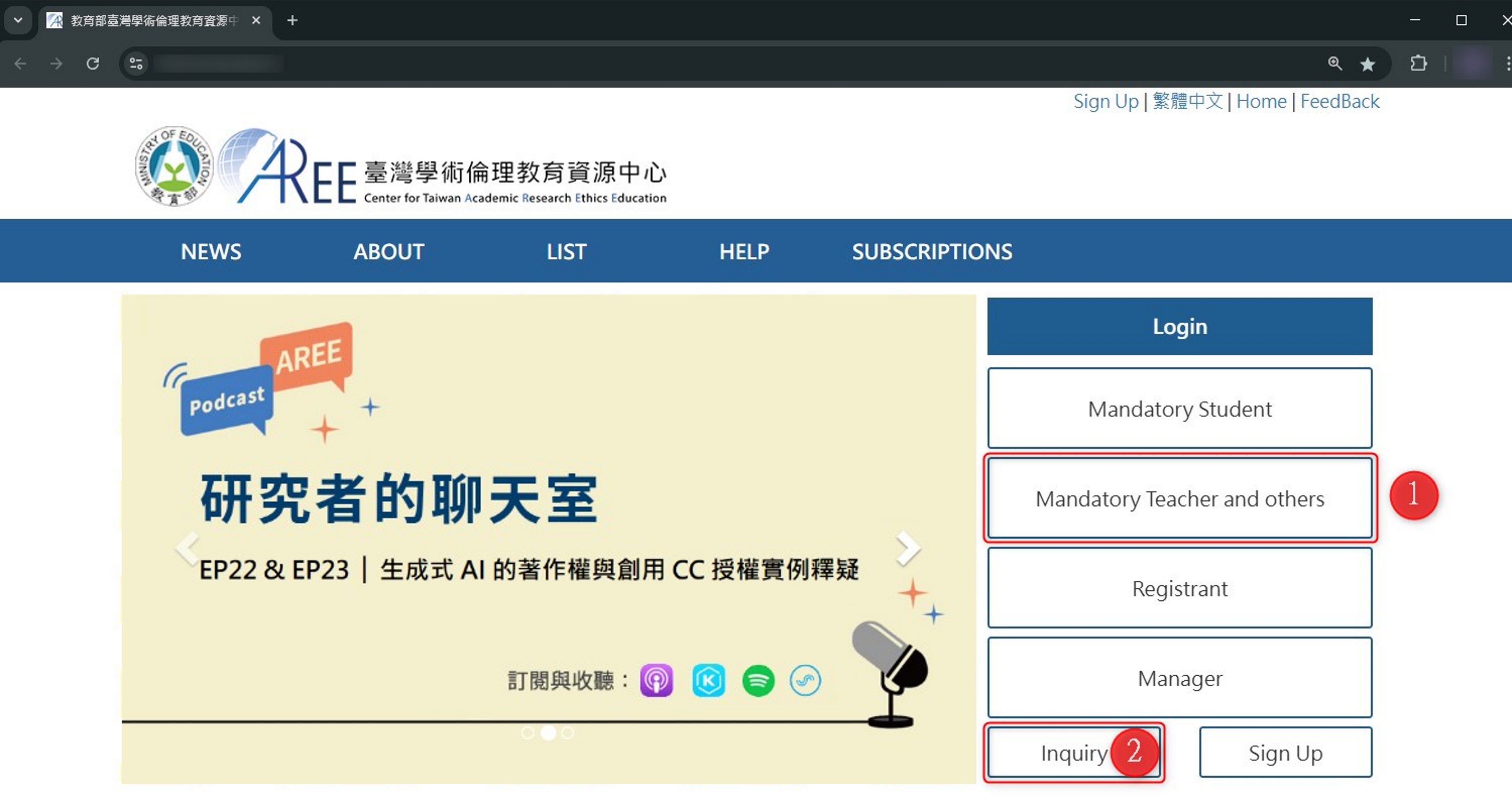Close the current browser tab
Viewport: 1512px width, 799px height.
[x=256, y=21]
